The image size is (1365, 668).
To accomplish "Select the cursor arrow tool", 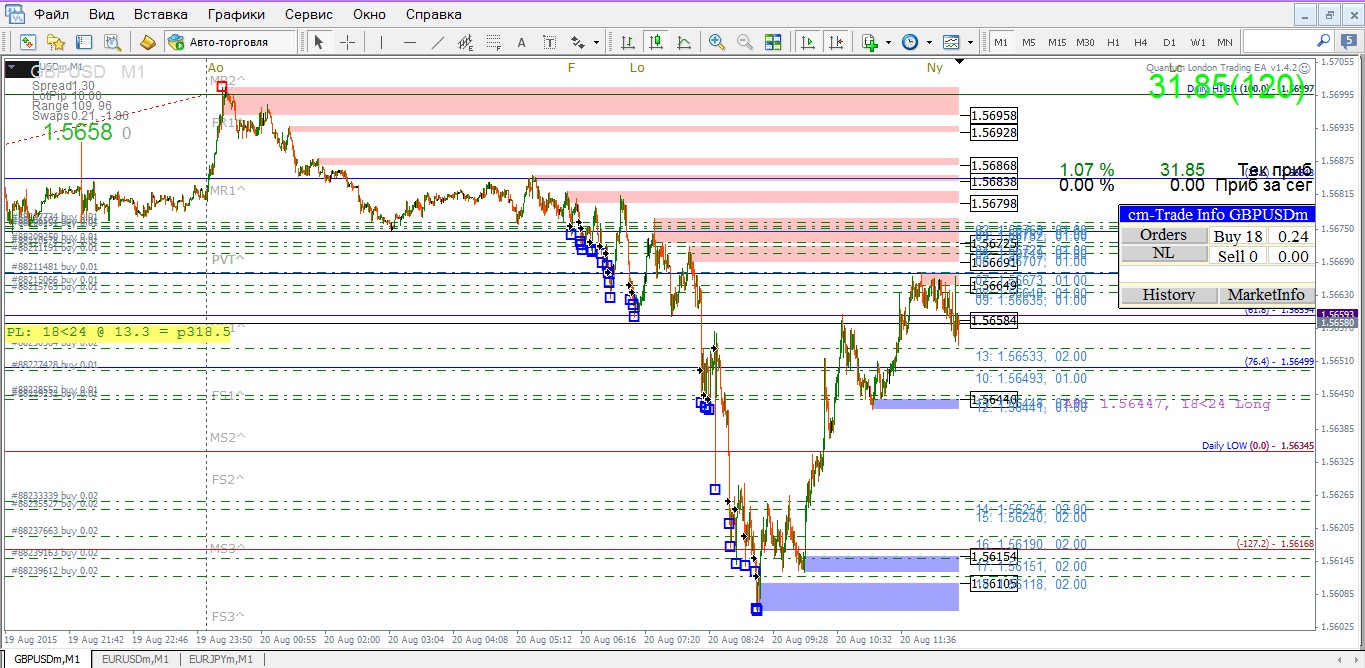I will (x=319, y=42).
